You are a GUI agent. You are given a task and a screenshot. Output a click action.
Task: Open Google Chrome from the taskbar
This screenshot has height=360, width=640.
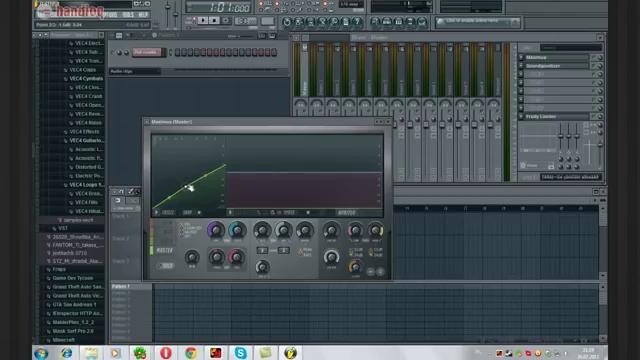(x=191, y=353)
